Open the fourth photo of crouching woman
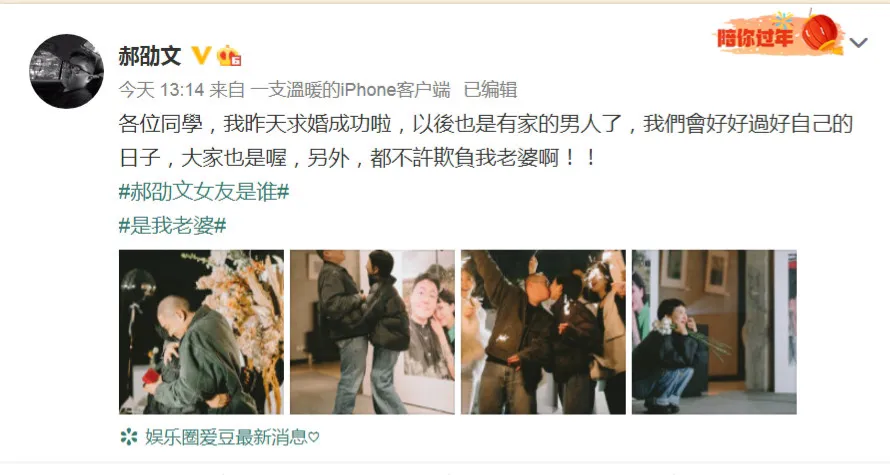890x475 pixels. pyautogui.click(x=714, y=332)
